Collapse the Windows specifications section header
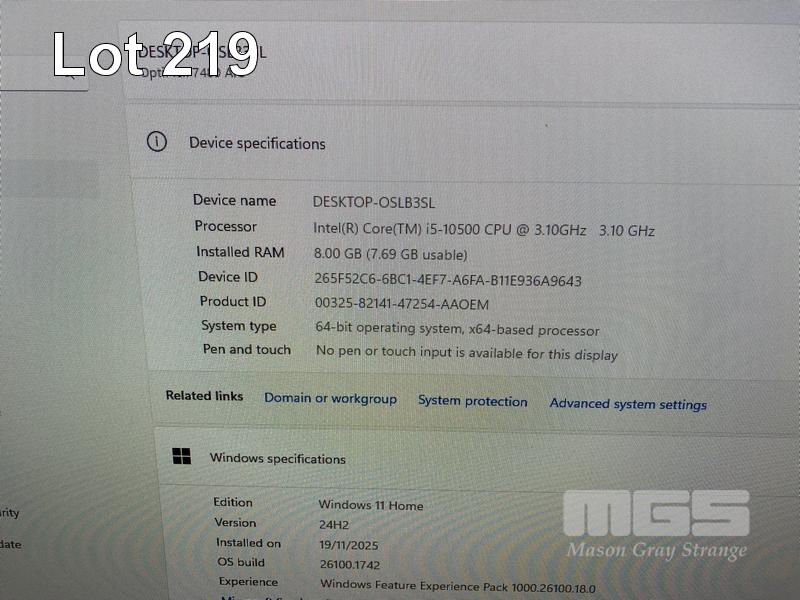Viewport: 800px width, 600px height. (470, 460)
